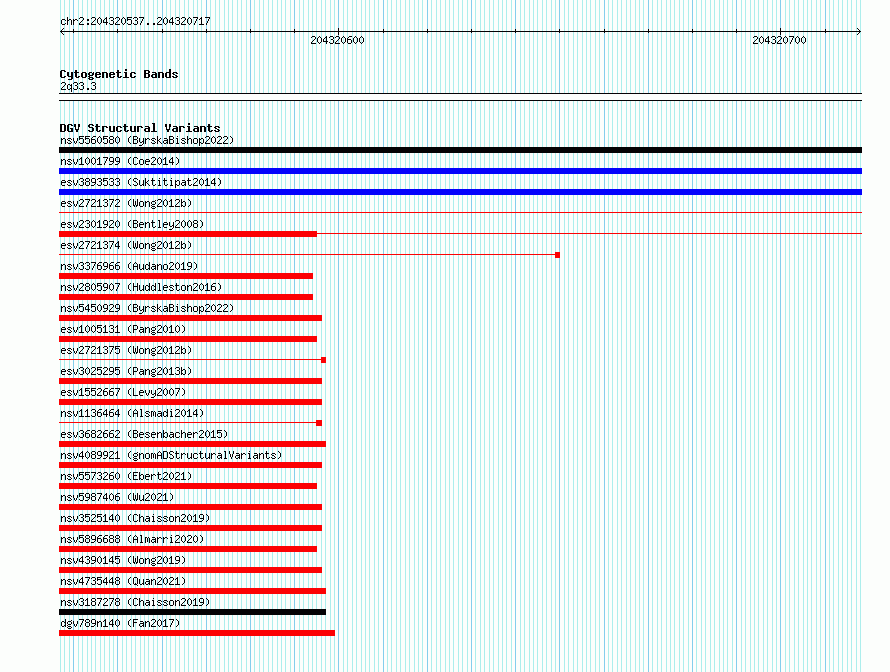
Task: Click the red end marker of esv2721375
Action: point(324,360)
